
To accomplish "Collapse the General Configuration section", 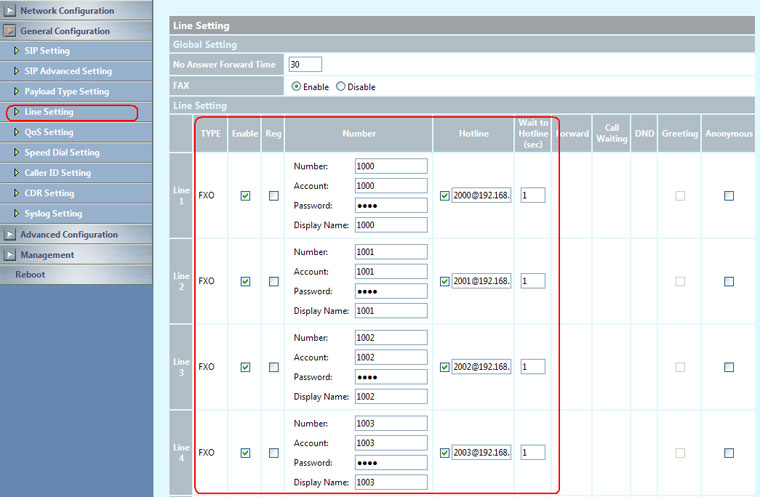I will pyautogui.click(x=10, y=31).
